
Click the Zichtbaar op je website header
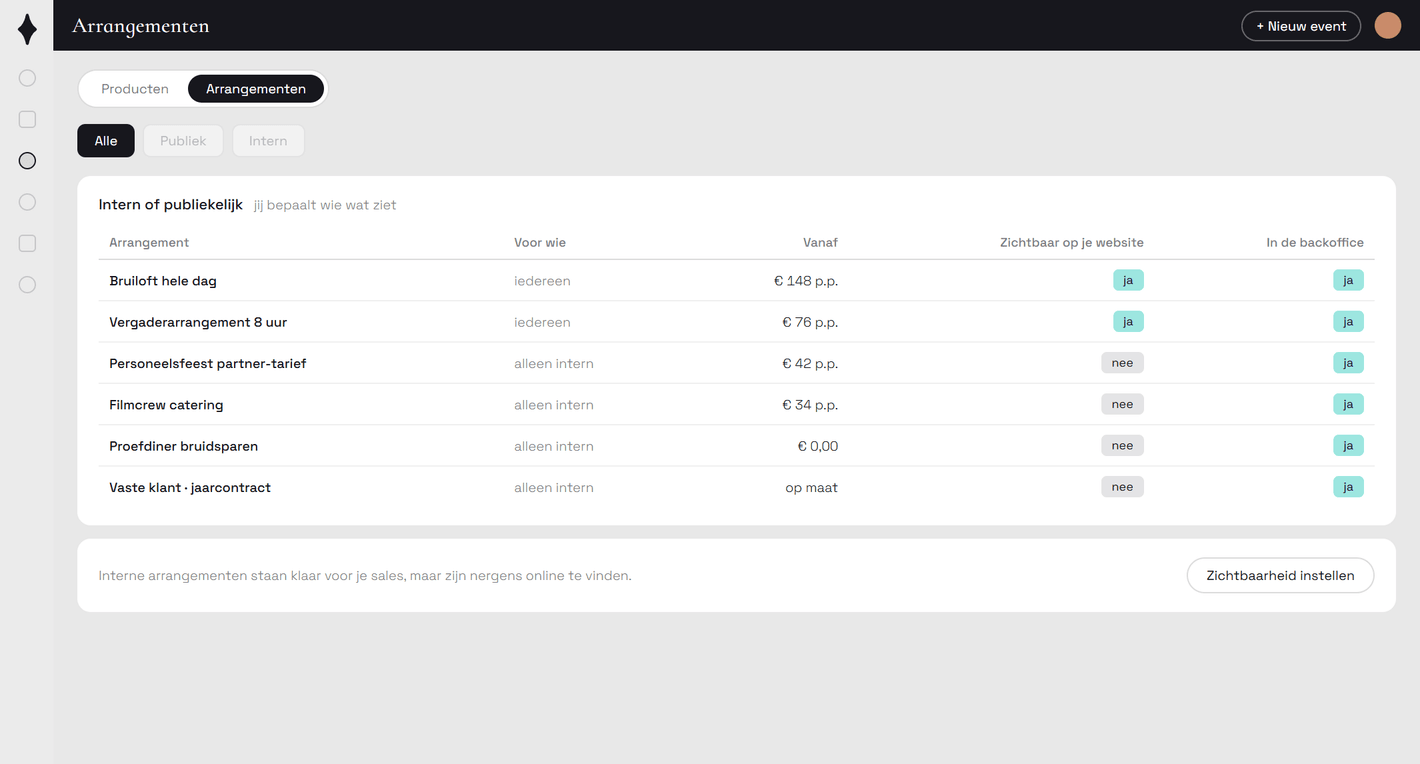1071,242
